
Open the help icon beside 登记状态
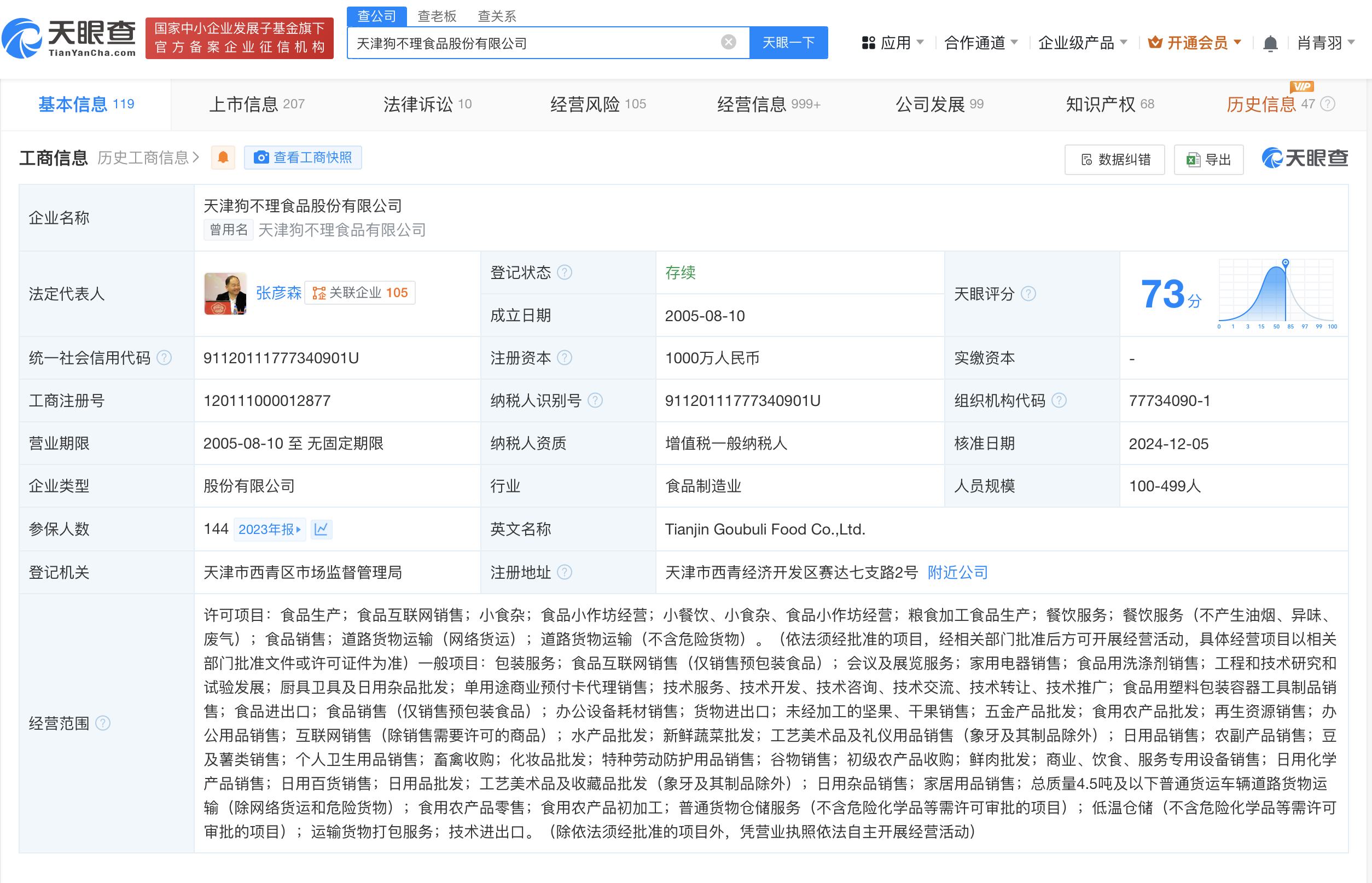tap(565, 272)
